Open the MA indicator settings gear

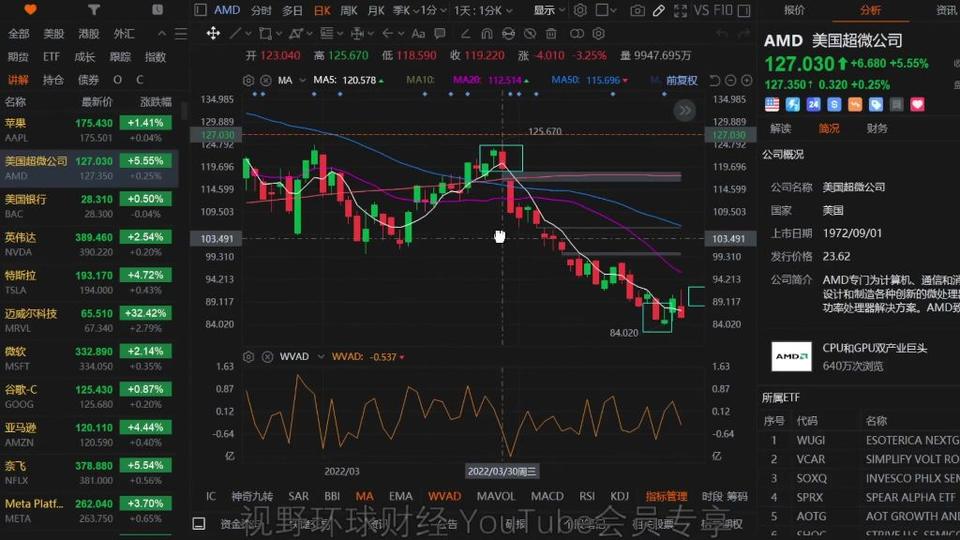(248, 80)
